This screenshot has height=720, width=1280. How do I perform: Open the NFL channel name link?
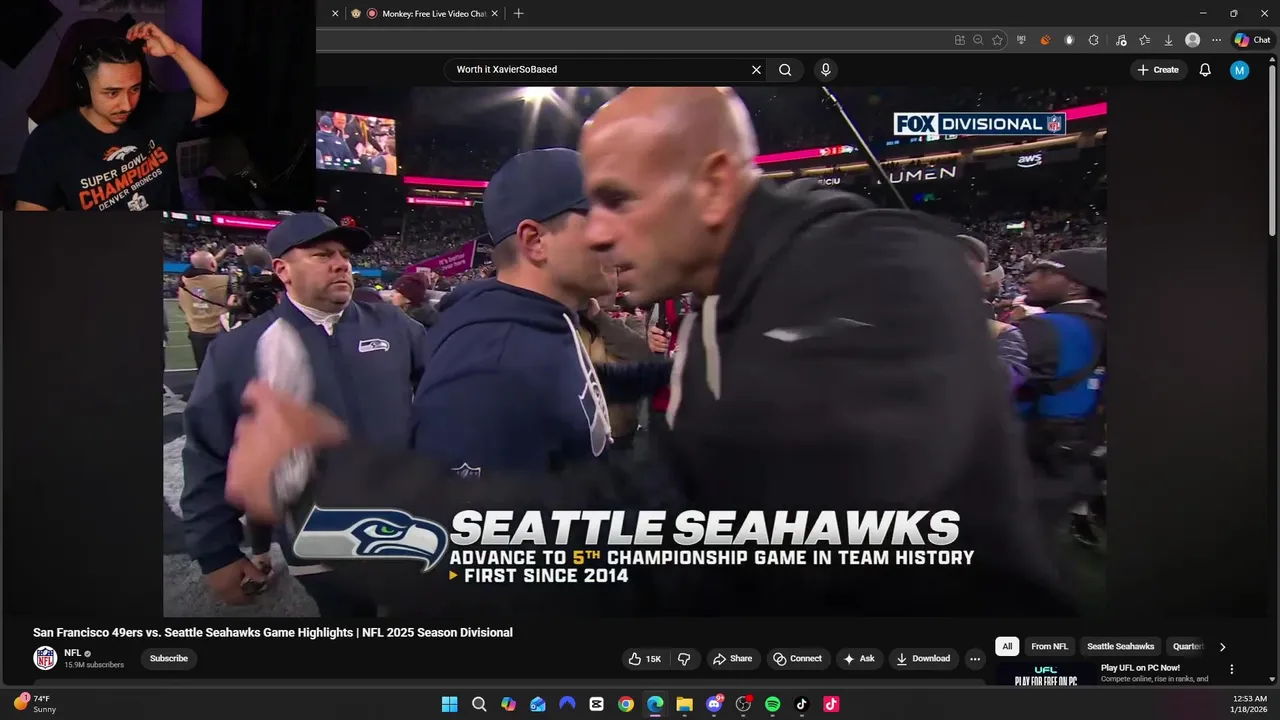(73, 653)
